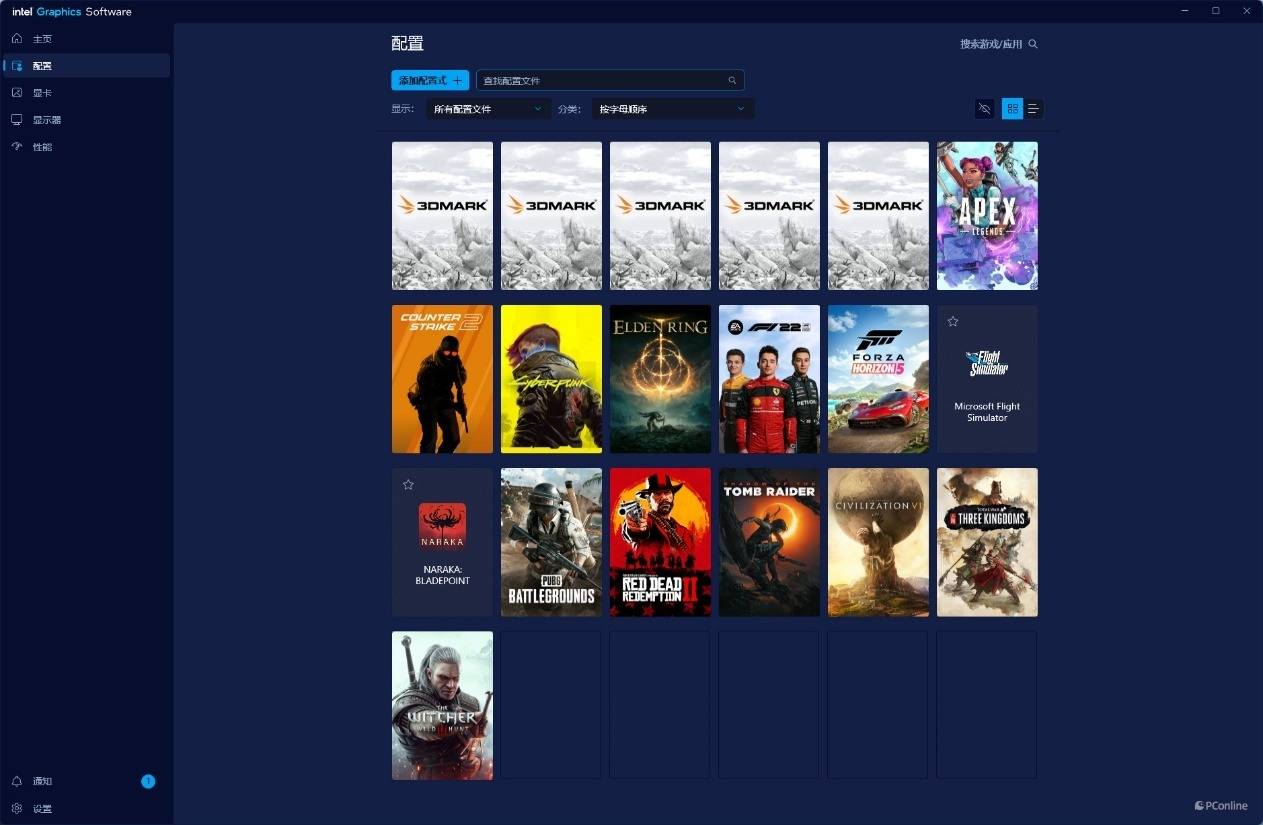
Task: Click 搜索游戏/应用 search link at top right
Action: pyautogui.click(x=999, y=44)
